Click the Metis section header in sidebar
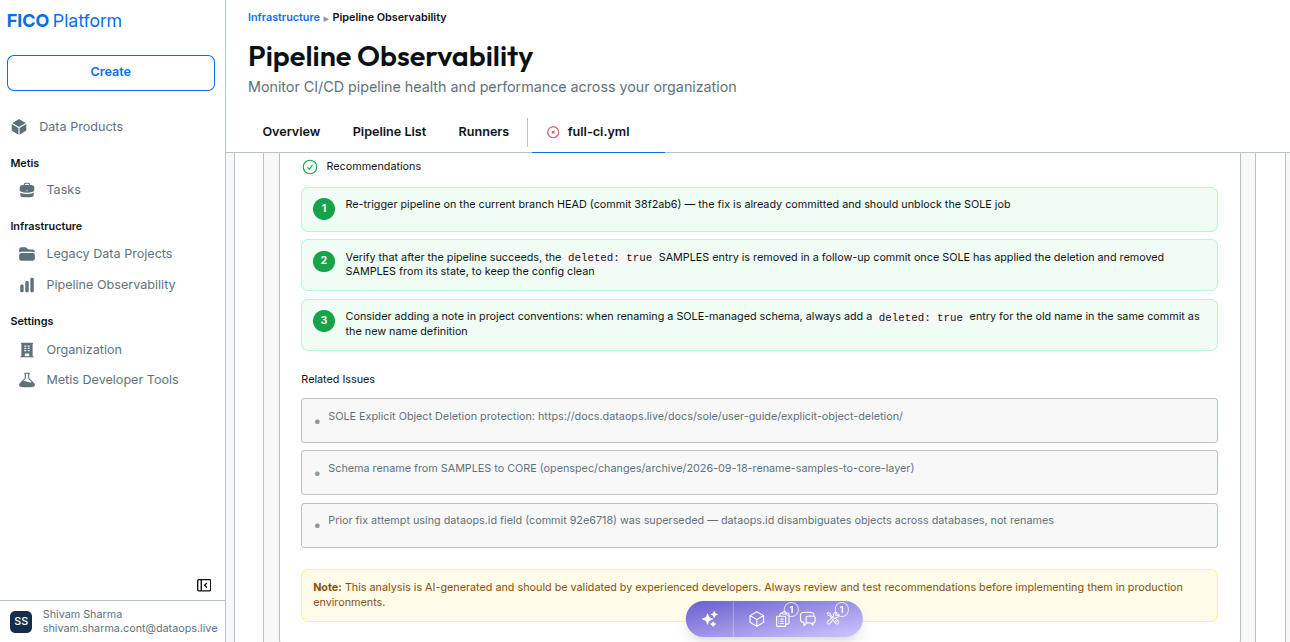 [25, 163]
